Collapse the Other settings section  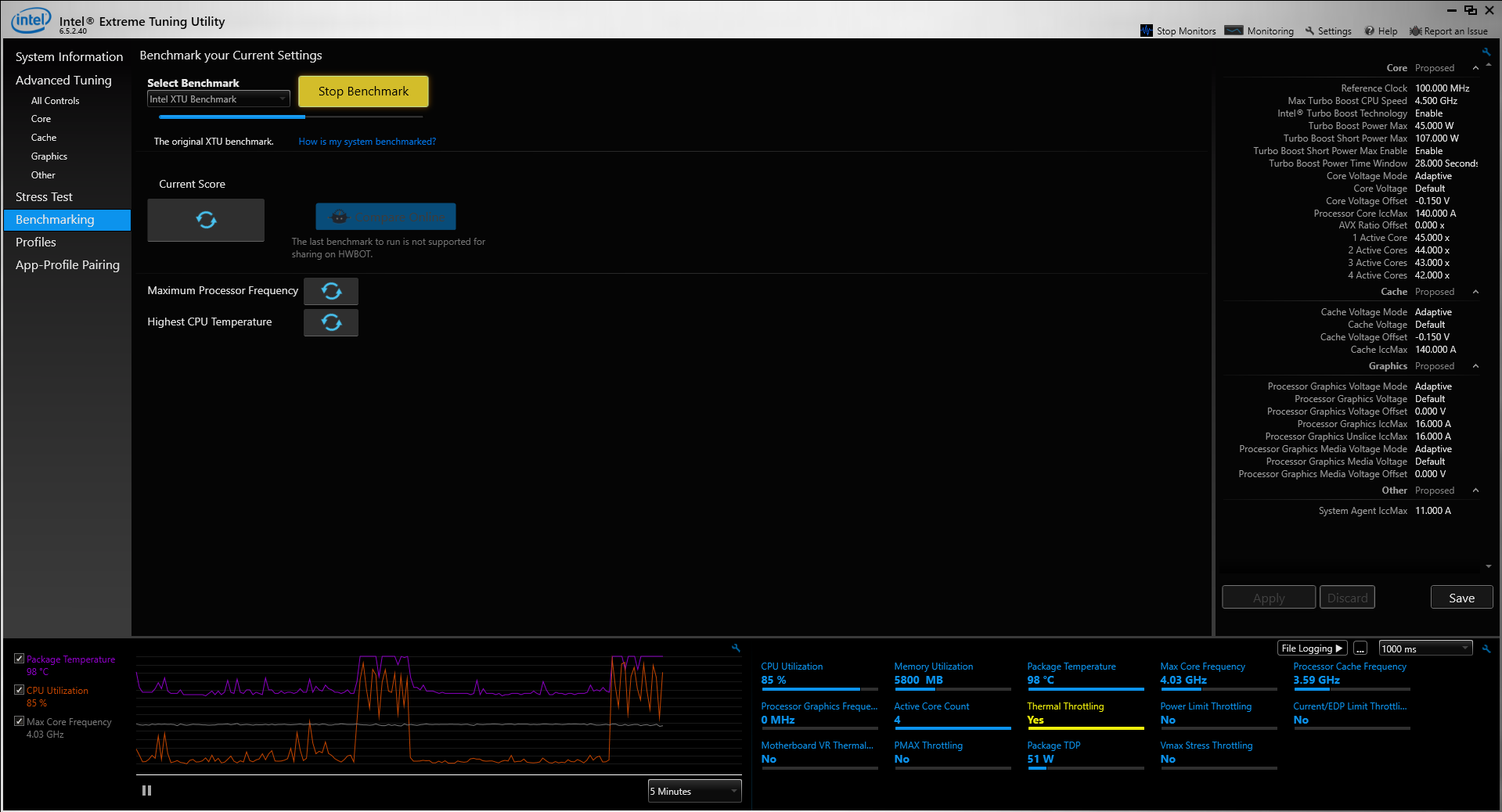(1475, 490)
